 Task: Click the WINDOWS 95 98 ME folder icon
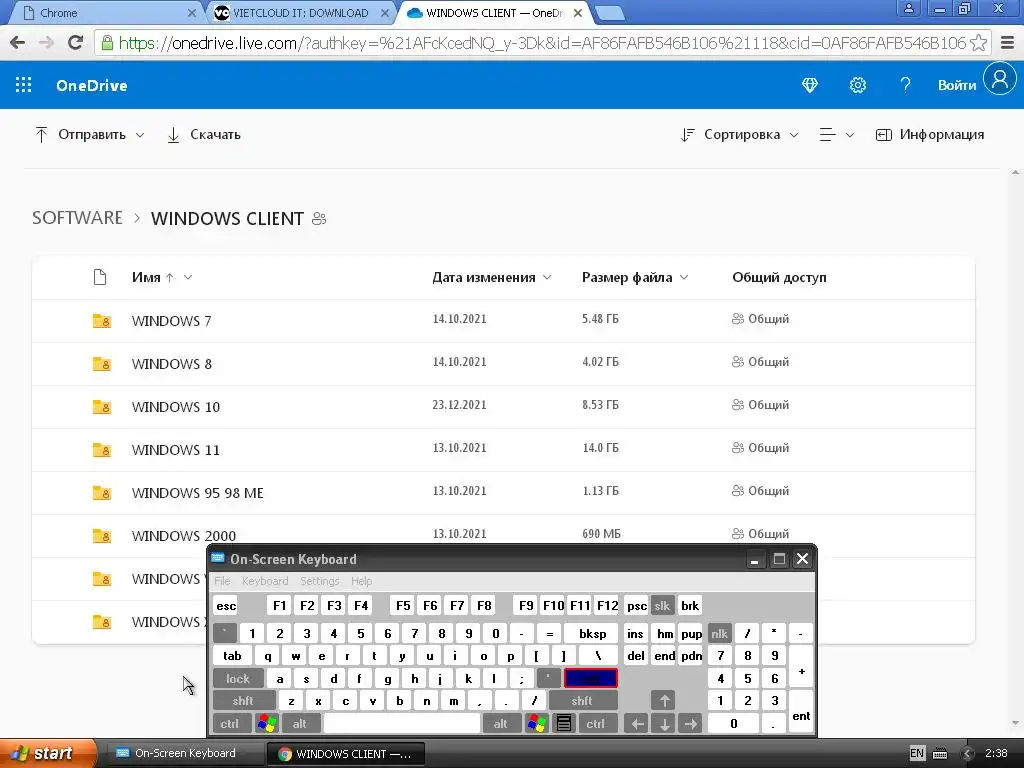tap(101, 493)
